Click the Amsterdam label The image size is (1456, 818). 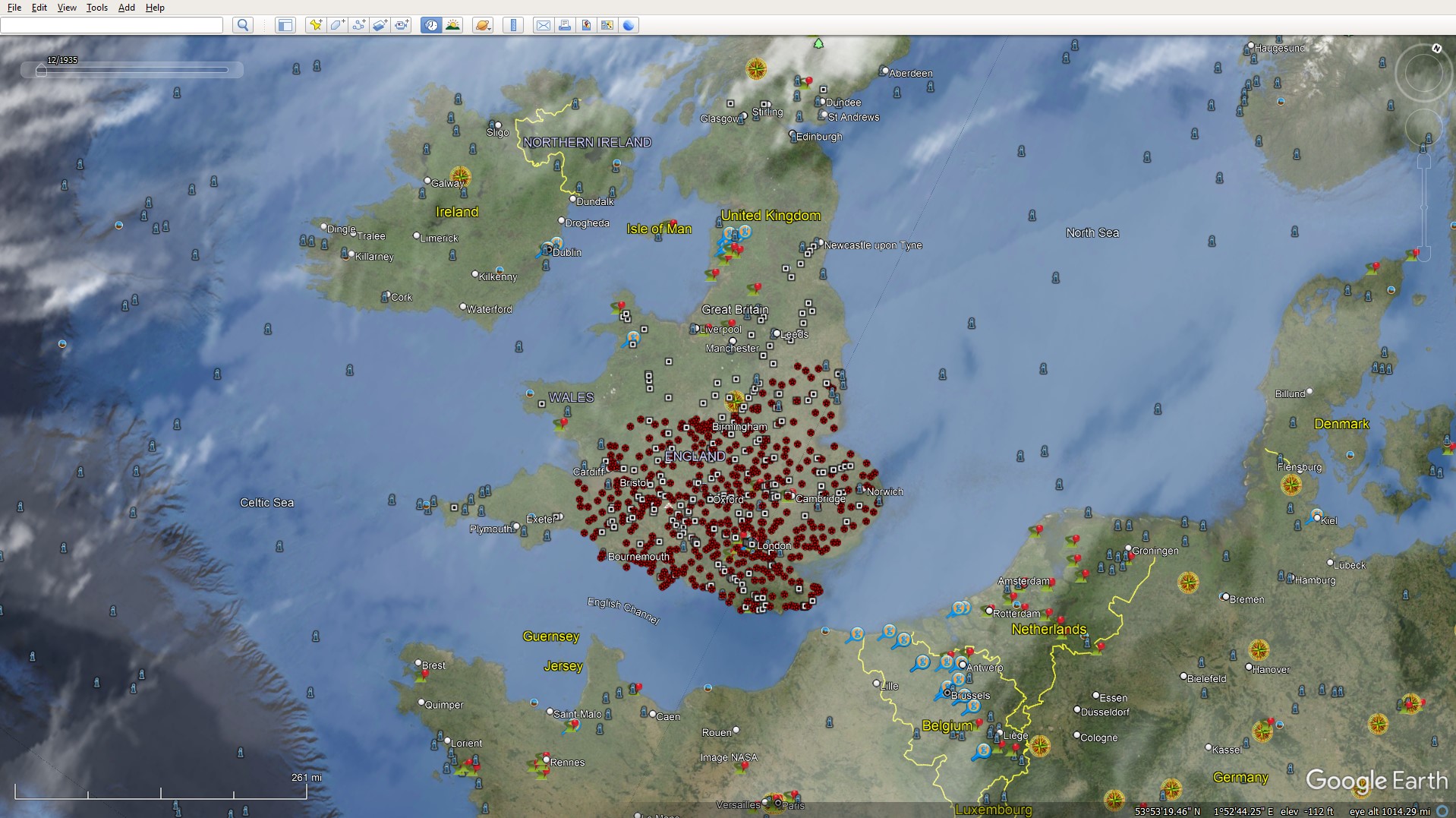coord(1023,581)
